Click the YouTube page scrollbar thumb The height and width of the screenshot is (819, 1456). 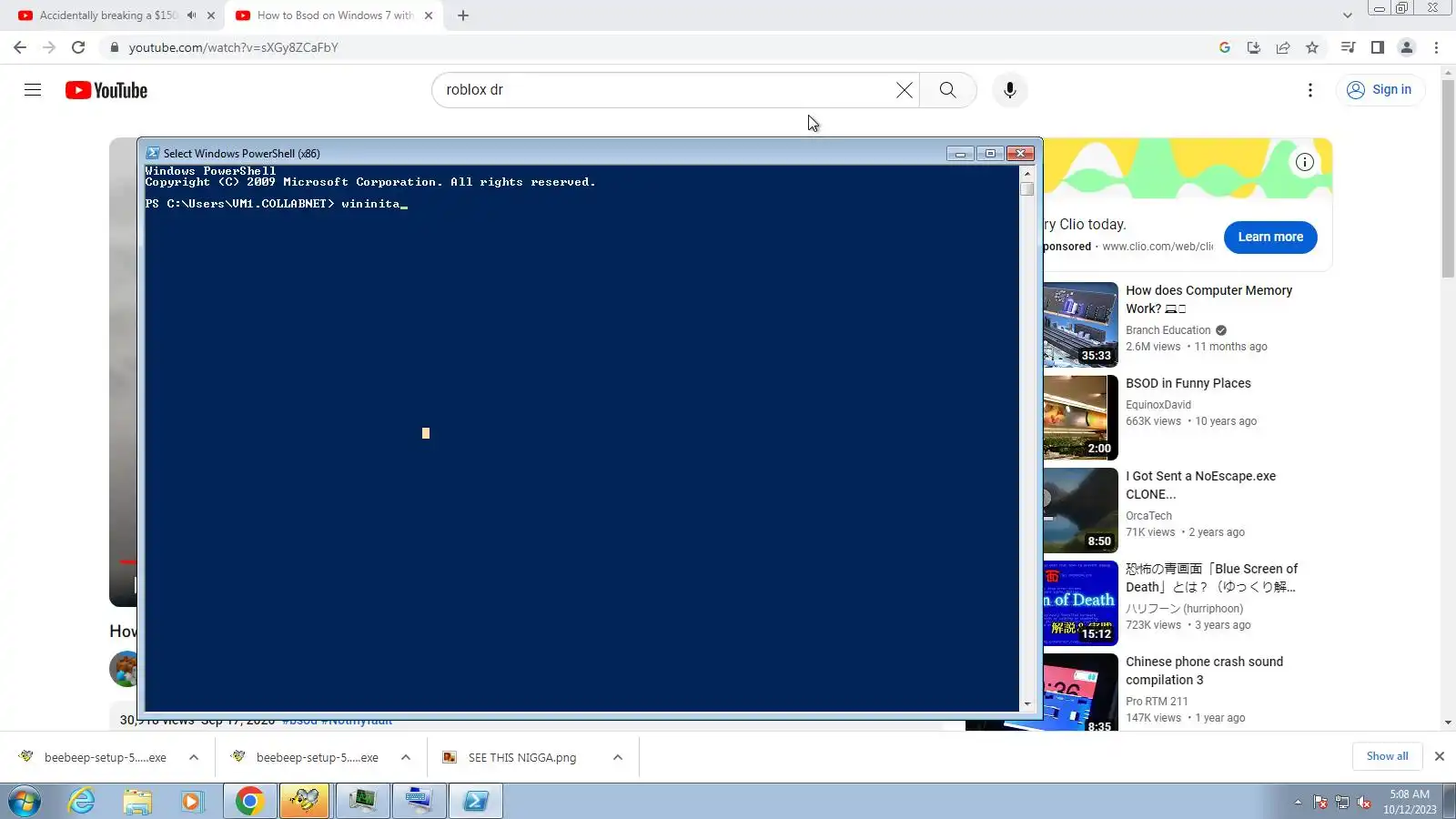click(1448, 179)
